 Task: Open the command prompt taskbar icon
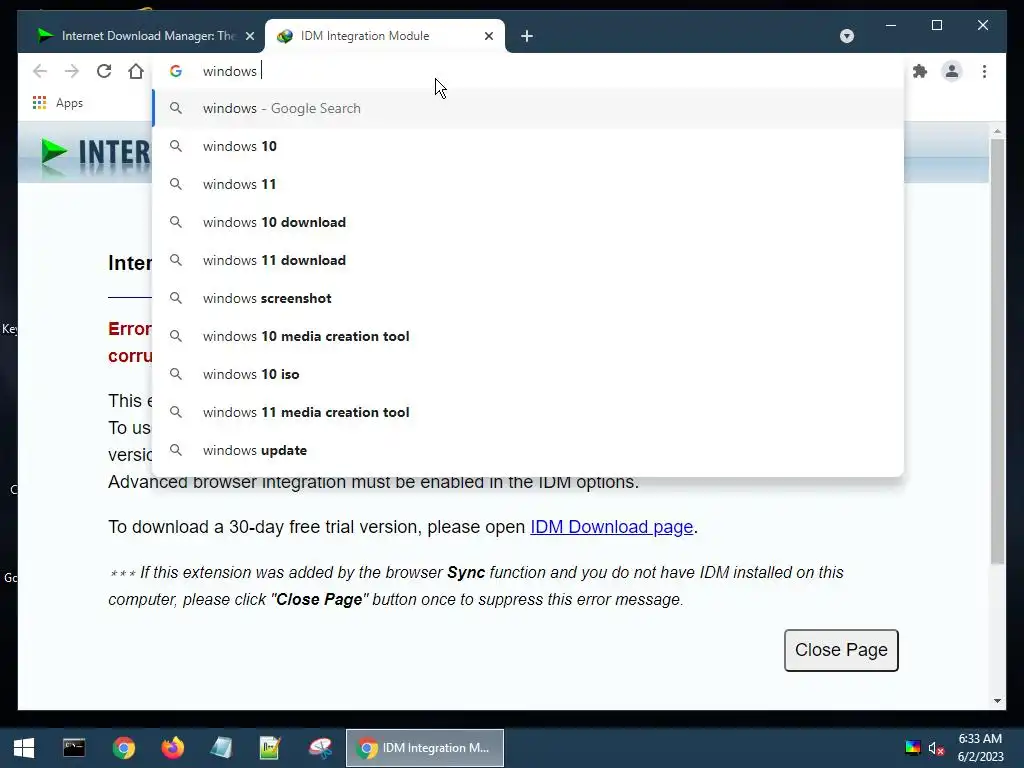(74, 748)
